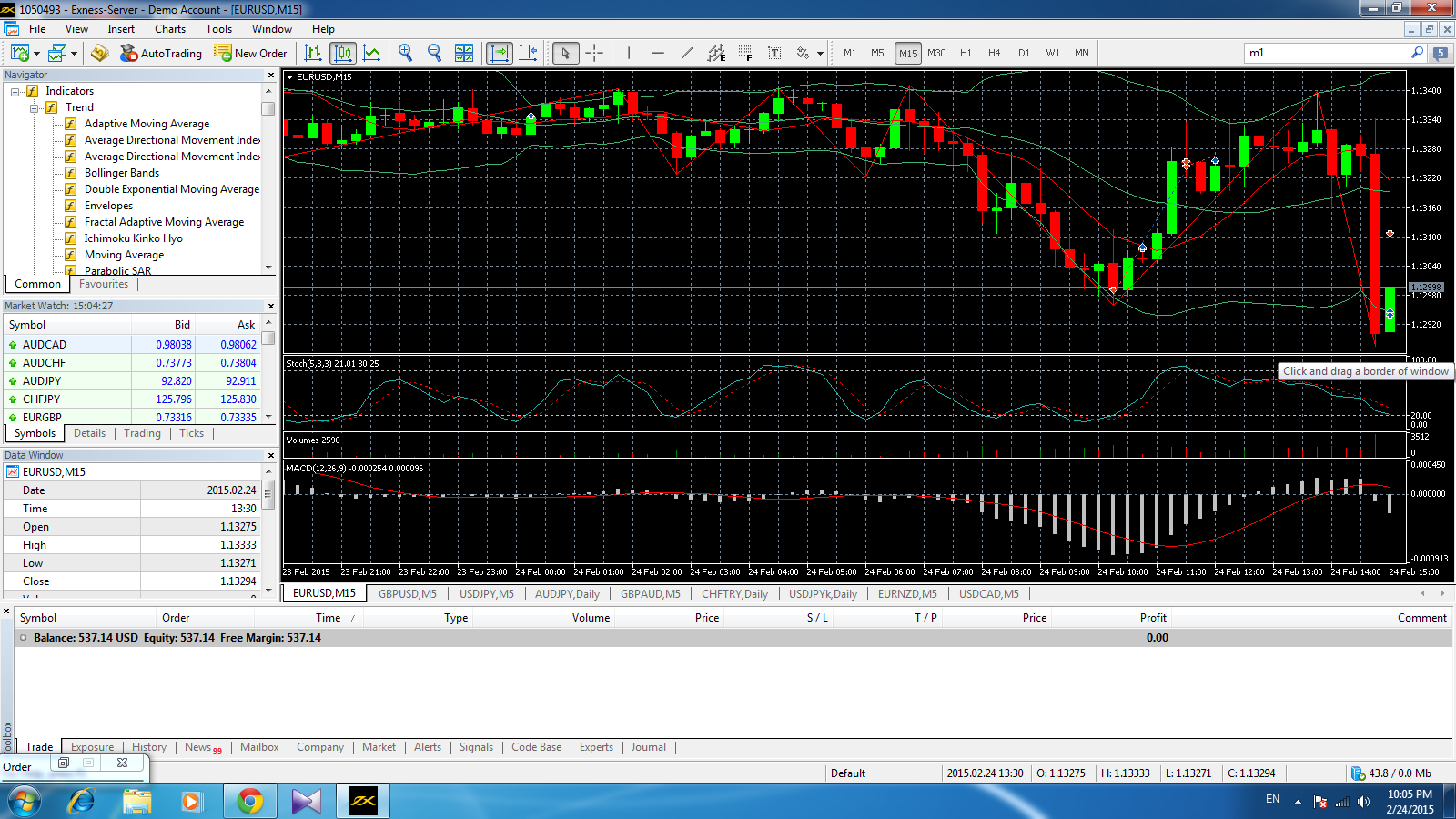Pick the trendline drawing tool
The image size is (1456, 819).
point(687,53)
